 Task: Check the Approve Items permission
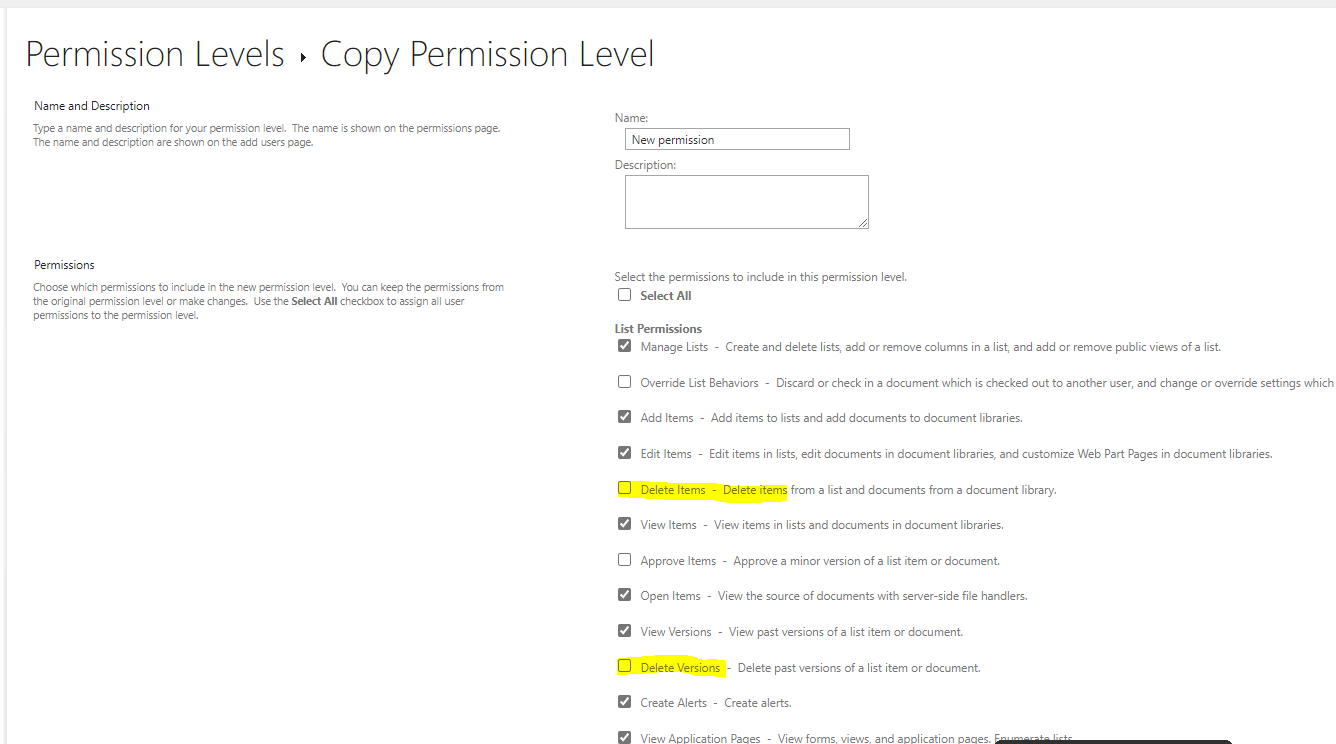[x=624, y=559]
